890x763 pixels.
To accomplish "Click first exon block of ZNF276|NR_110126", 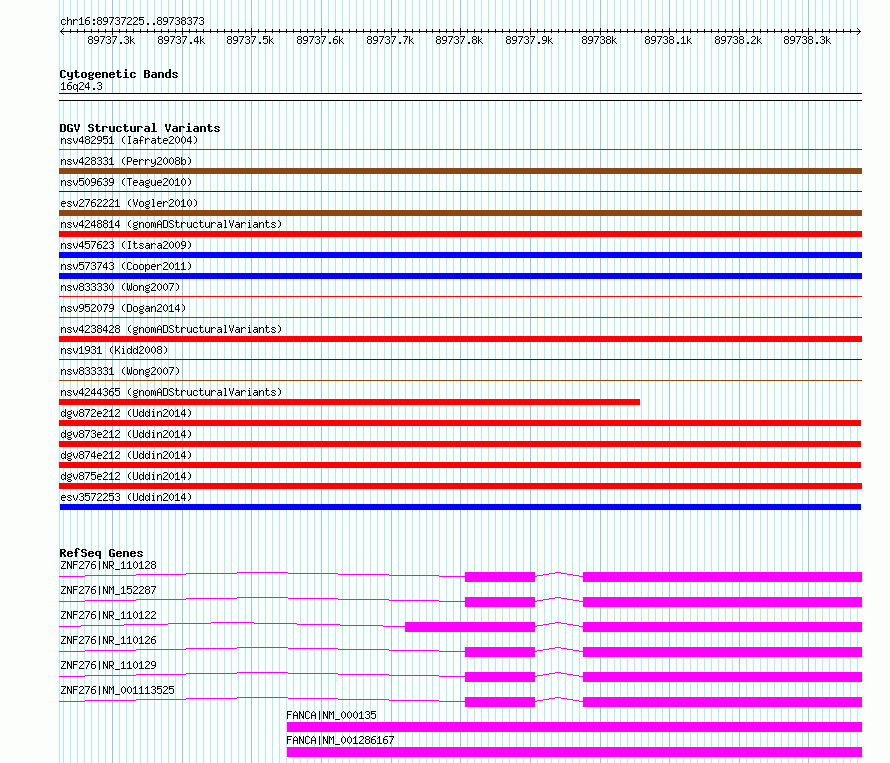I will (x=500, y=652).
